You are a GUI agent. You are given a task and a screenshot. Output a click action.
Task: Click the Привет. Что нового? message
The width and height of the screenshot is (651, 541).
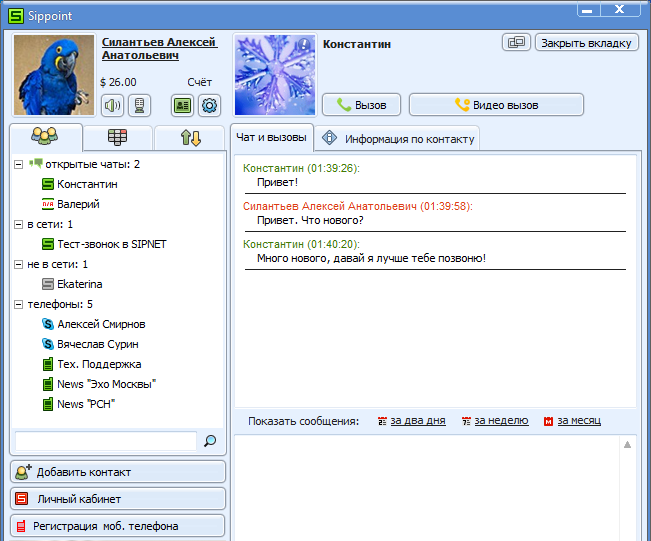[x=310, y=220]
